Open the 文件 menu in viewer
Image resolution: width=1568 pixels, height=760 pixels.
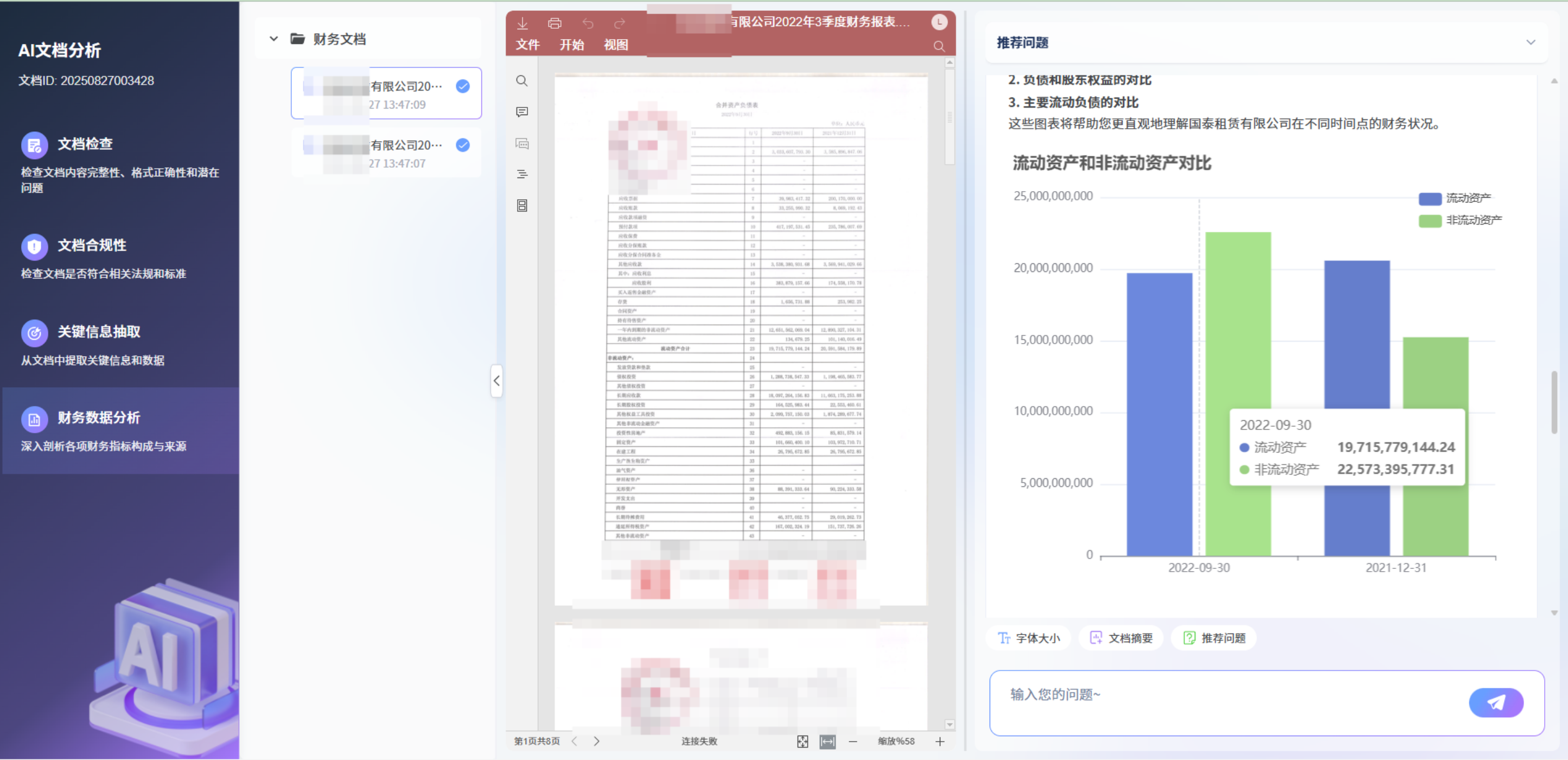(x=527, y=45)
